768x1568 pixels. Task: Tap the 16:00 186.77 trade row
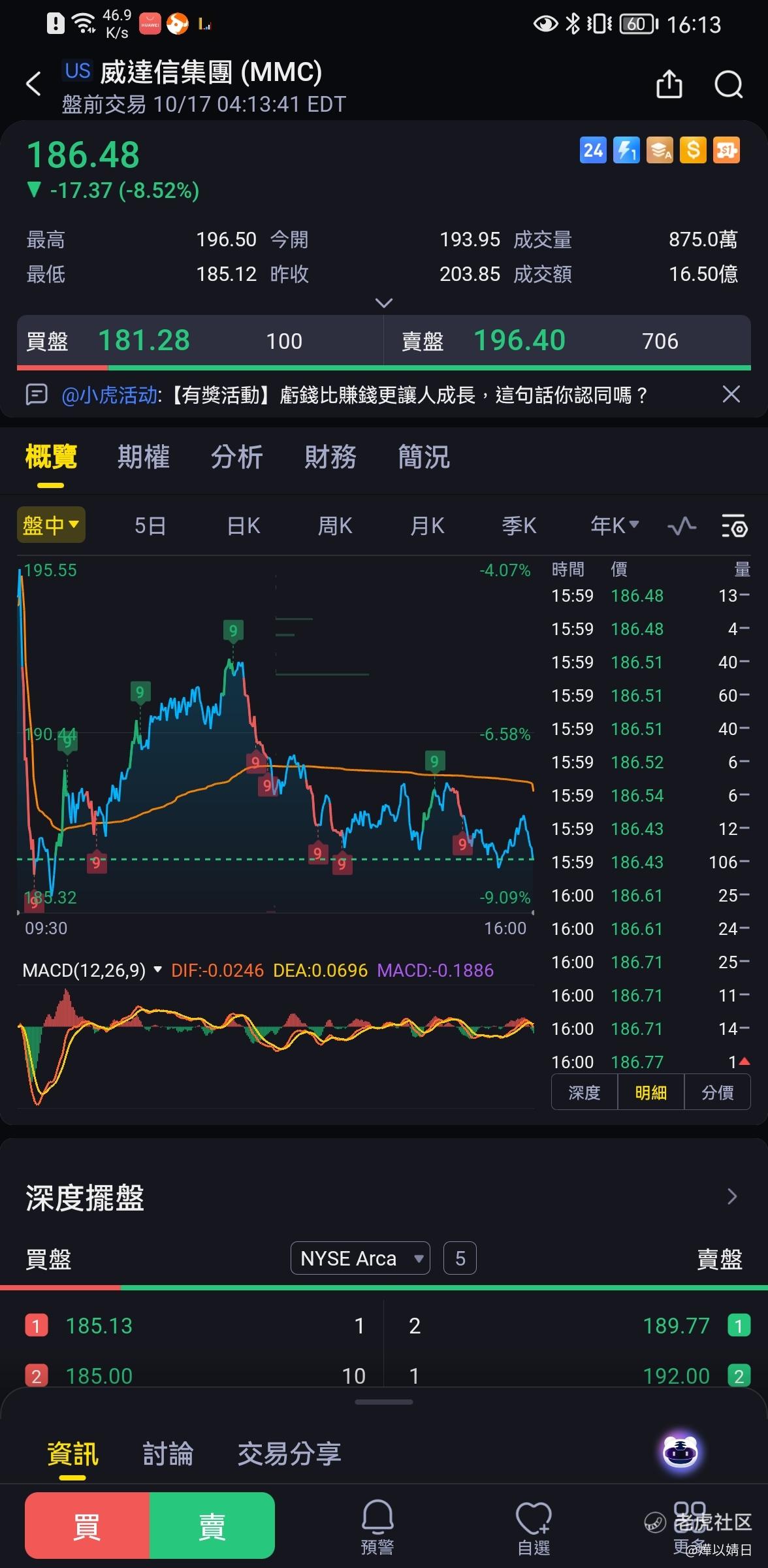point(650,1062)
